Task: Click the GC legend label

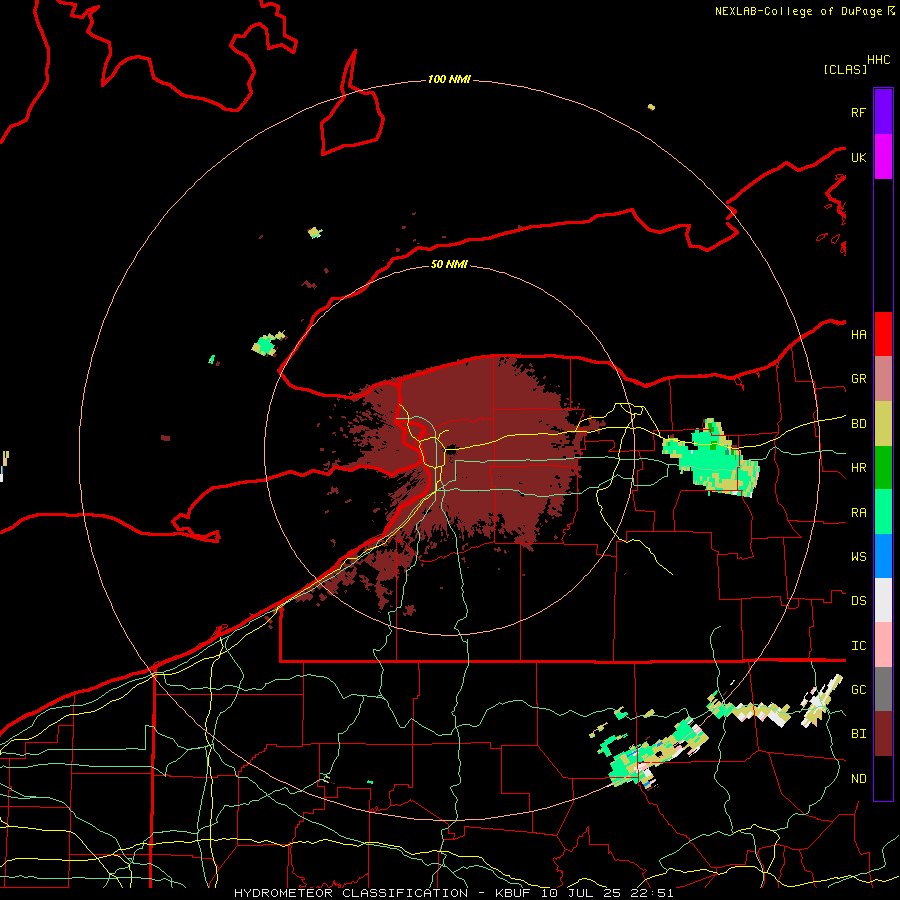Action: 858,690
